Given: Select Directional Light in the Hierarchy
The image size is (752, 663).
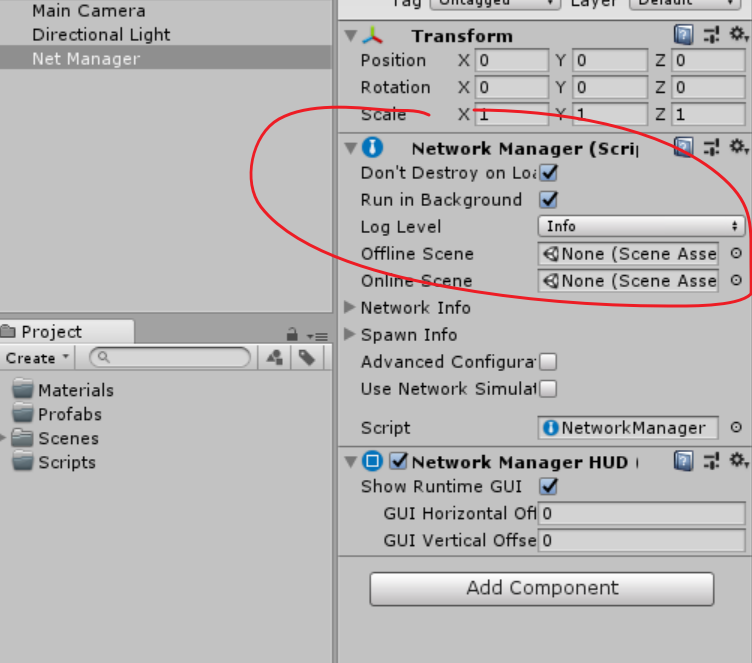Looking at the screenshot, I should (165, 35).
